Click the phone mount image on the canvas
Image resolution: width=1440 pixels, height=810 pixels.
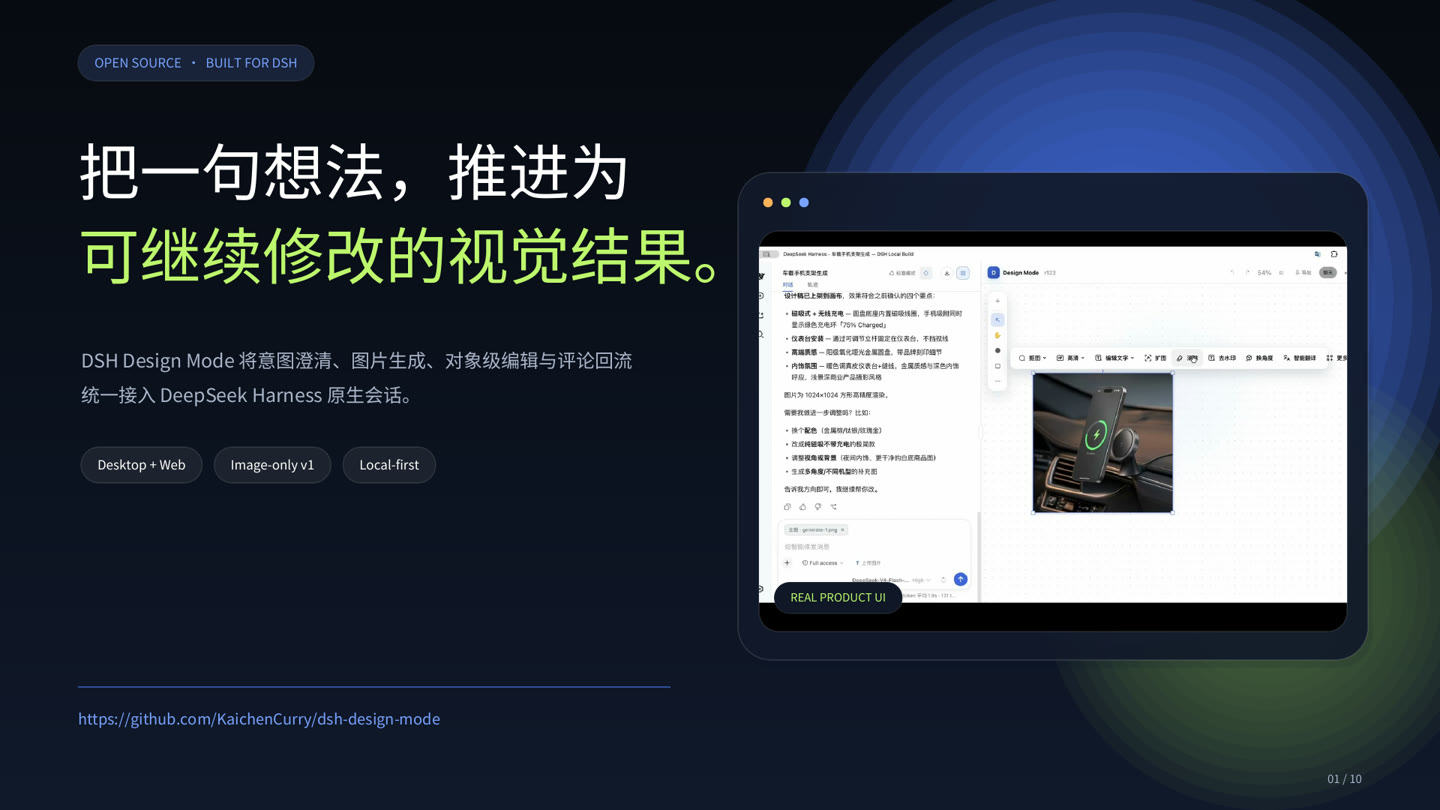[x=1103, y=443]
